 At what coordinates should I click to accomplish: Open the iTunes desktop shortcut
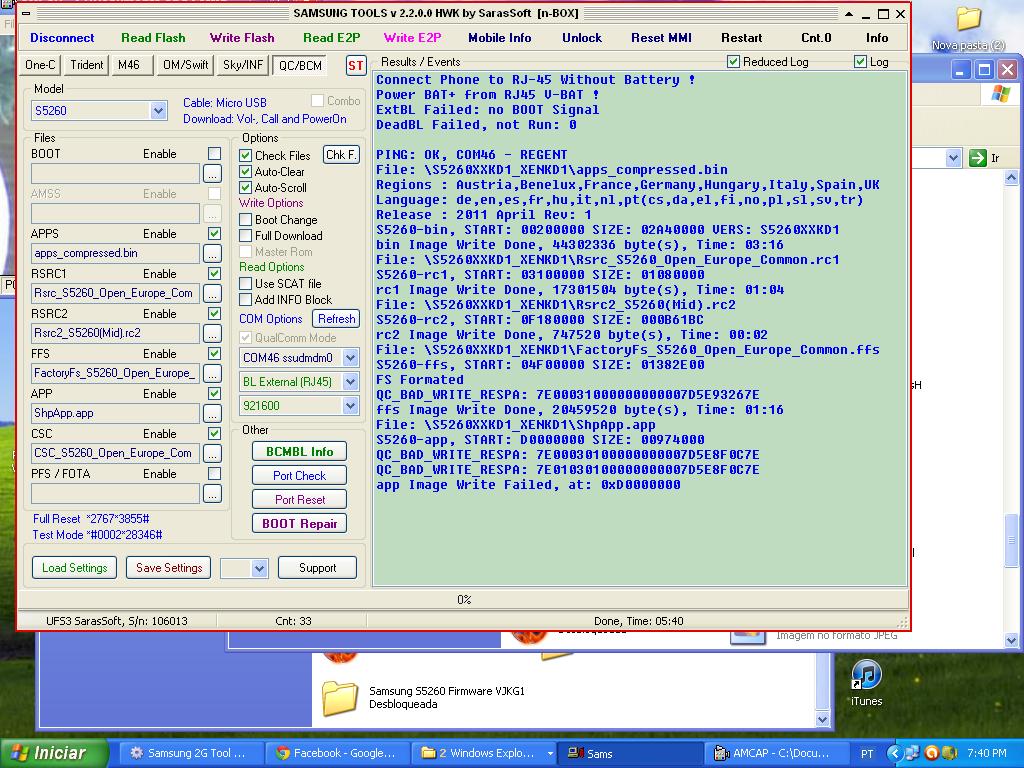867,683
